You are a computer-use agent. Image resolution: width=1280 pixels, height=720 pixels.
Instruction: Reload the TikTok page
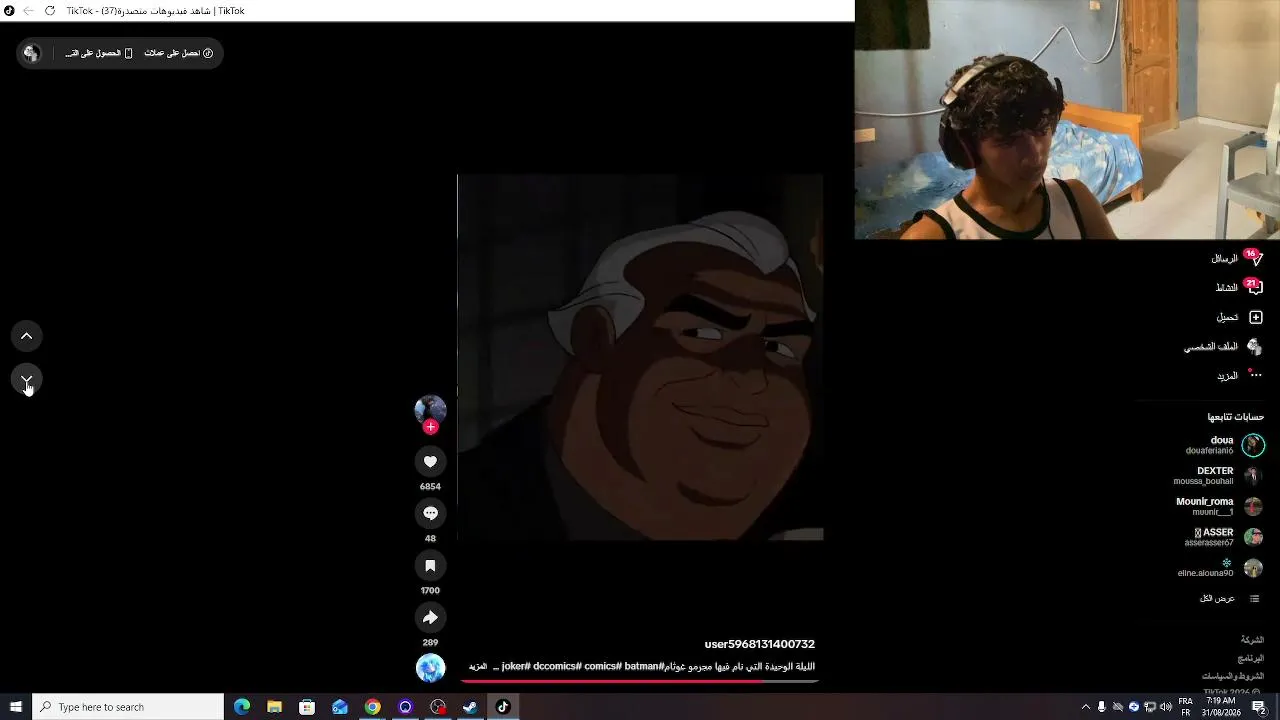point(49,11)
